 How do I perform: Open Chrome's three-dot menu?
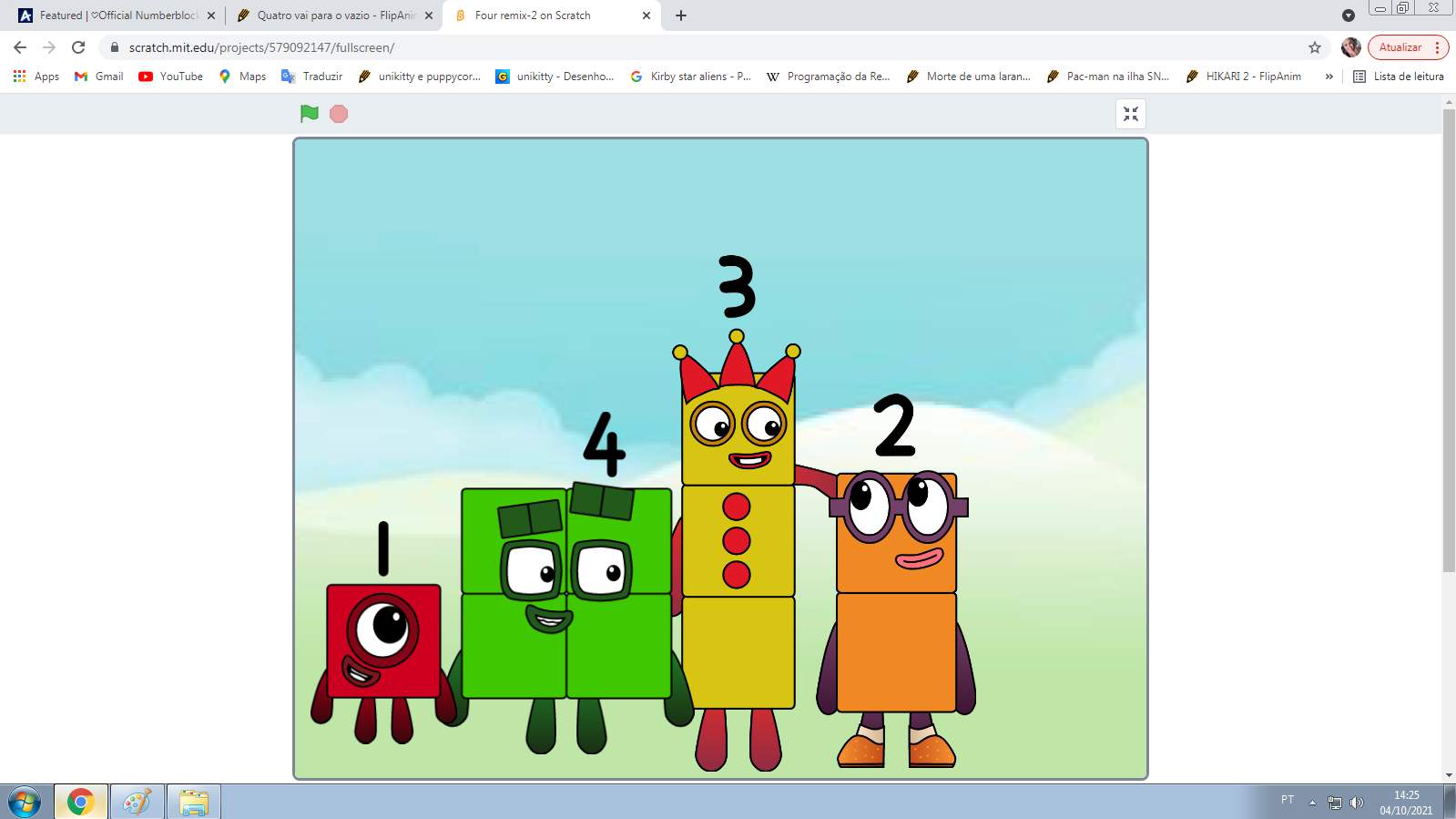pyautogui.click(x=1438, y=47)
